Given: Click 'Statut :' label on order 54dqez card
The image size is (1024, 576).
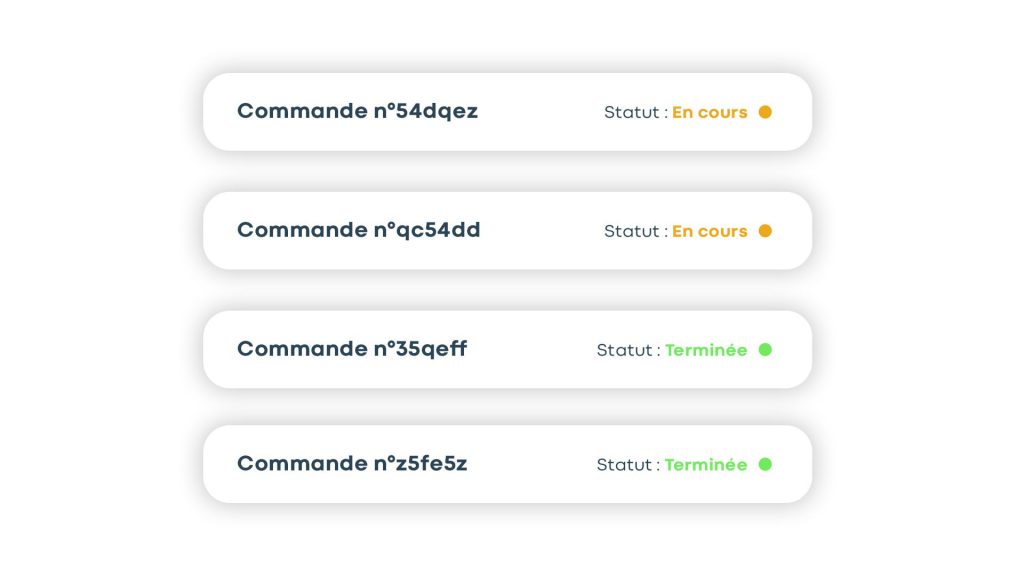Looking at the screenshot, I should [635, 113].
